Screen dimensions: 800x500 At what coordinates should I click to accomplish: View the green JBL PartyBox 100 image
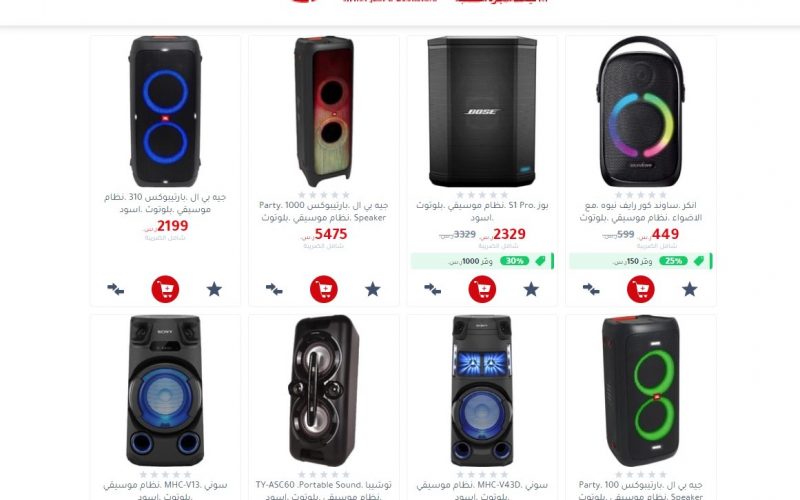(641, 390)
